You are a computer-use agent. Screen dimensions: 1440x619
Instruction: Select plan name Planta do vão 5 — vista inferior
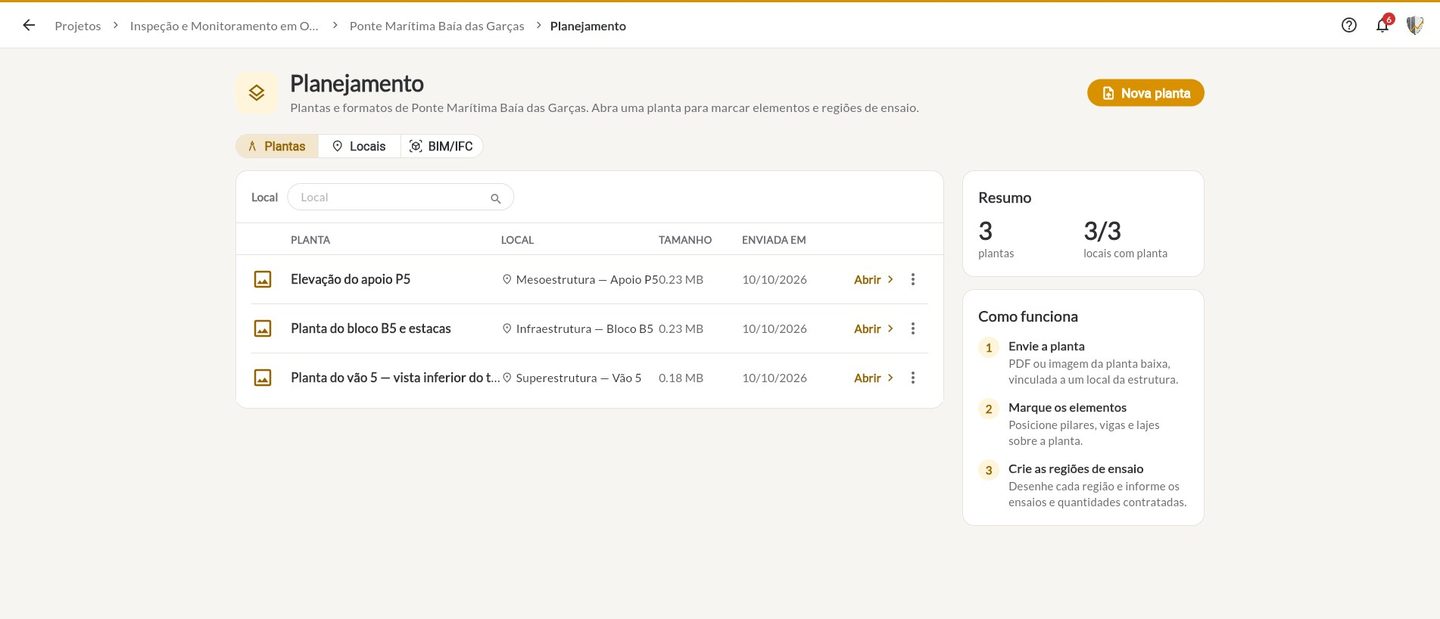[x=395, y=377]
